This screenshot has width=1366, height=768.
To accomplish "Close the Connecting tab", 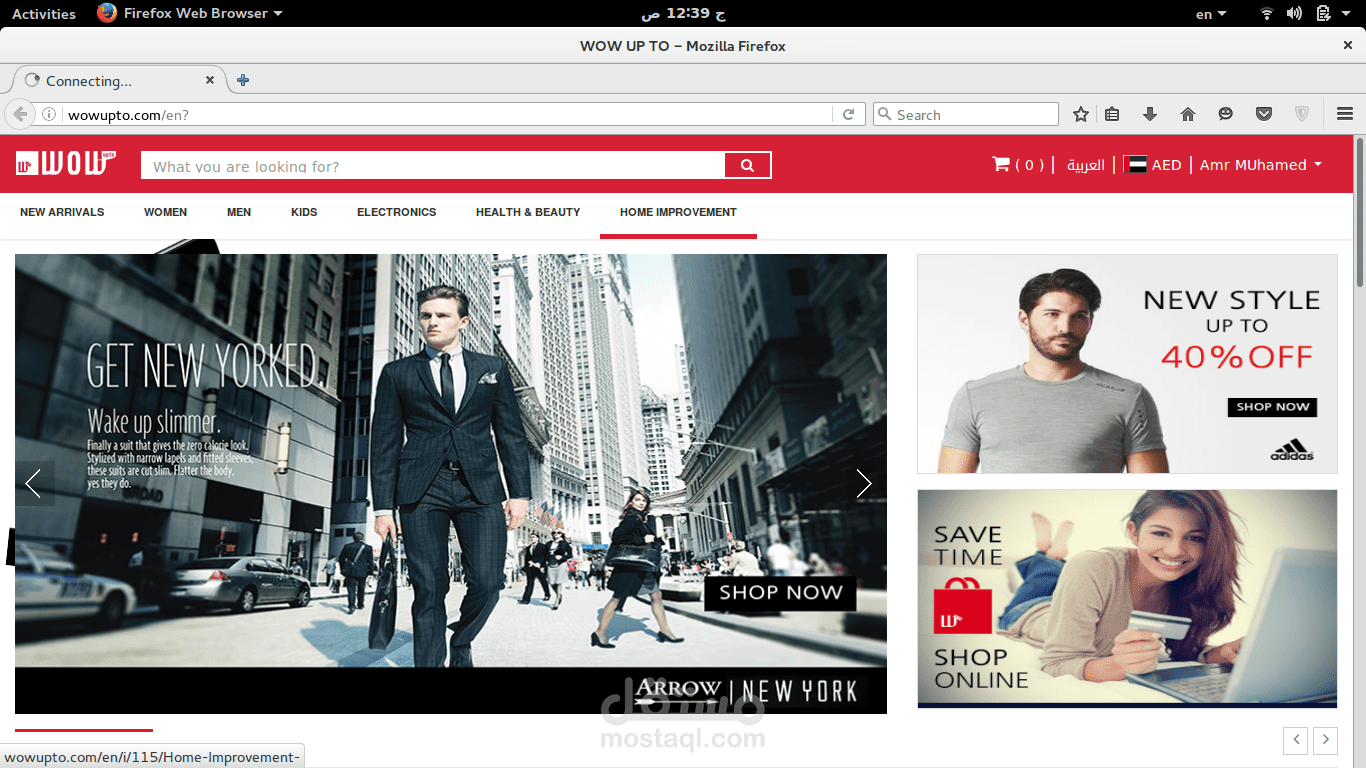I will (x=210, y=80).
